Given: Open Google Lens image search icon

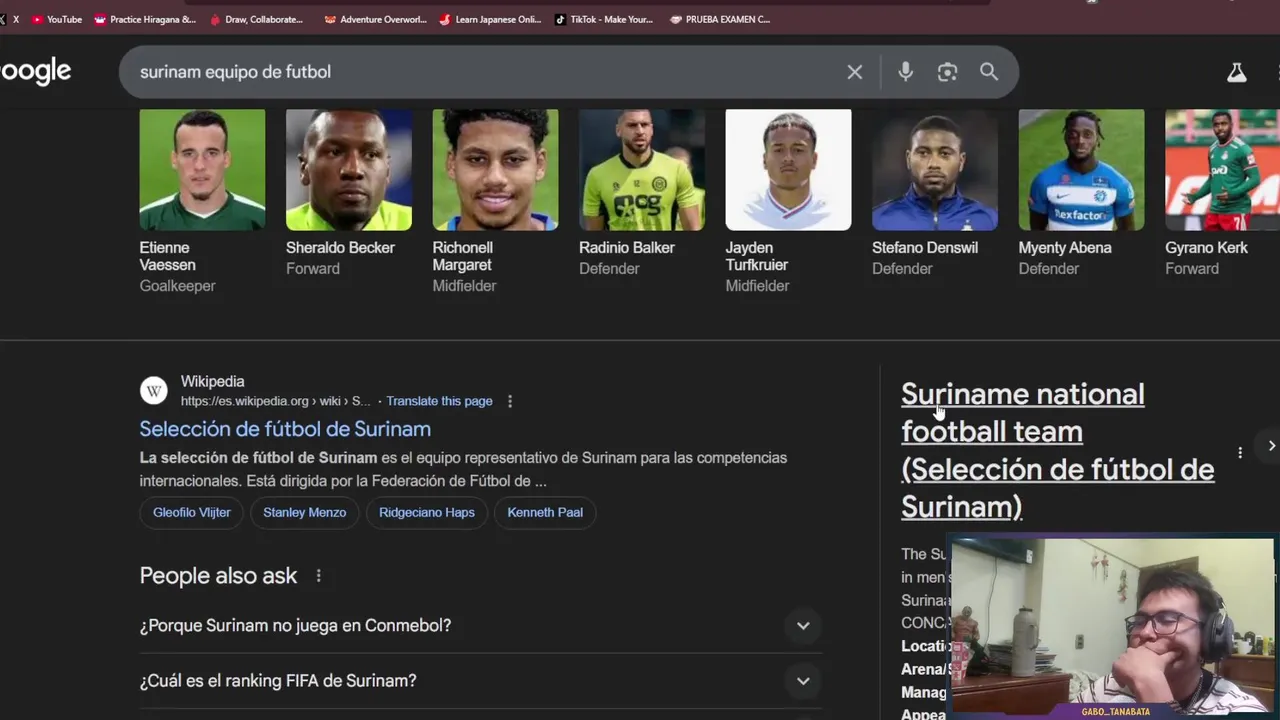Looking at the screenshot, I should 947,72.
